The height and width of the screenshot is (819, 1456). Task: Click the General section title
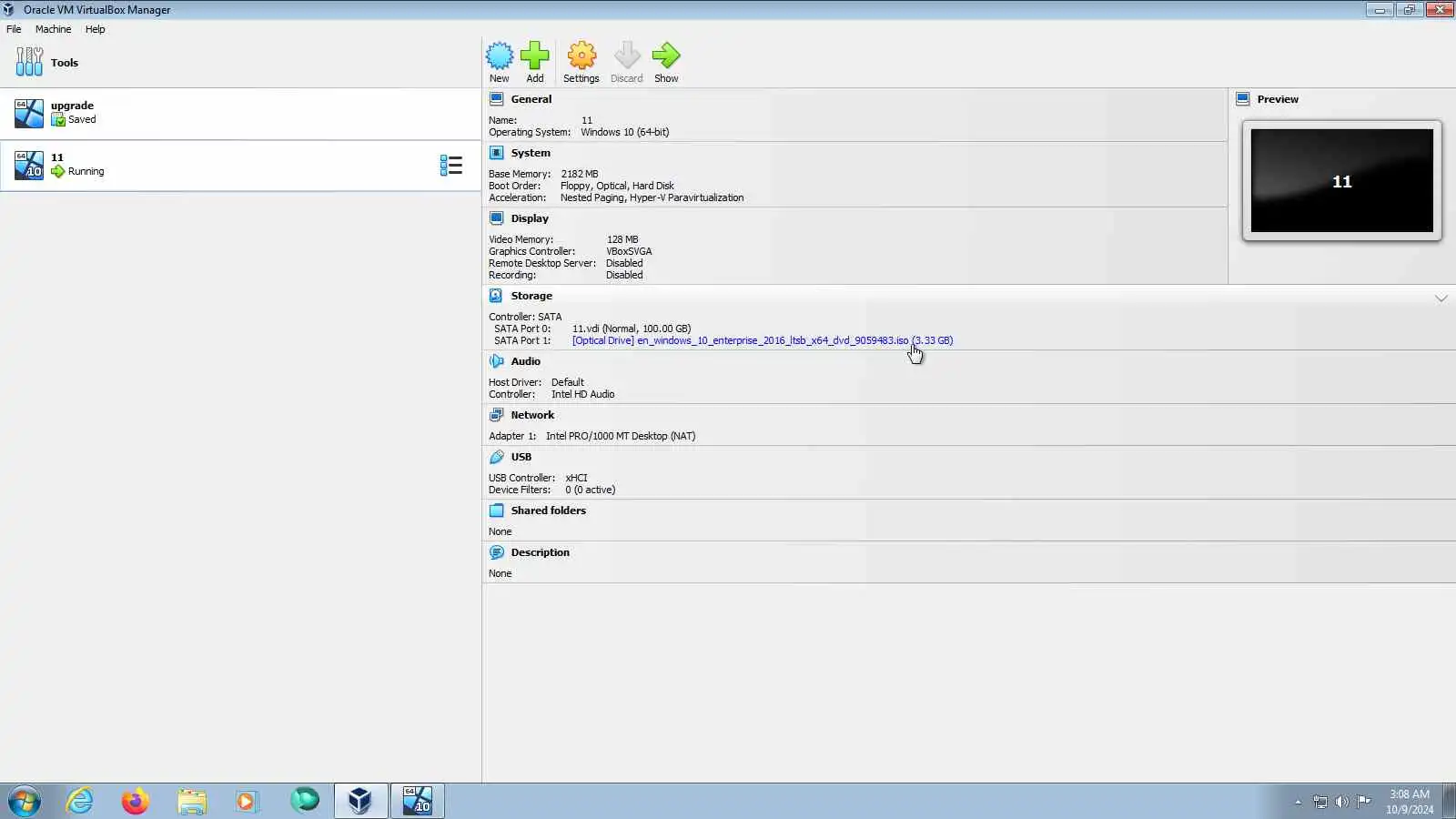[531, 99]
